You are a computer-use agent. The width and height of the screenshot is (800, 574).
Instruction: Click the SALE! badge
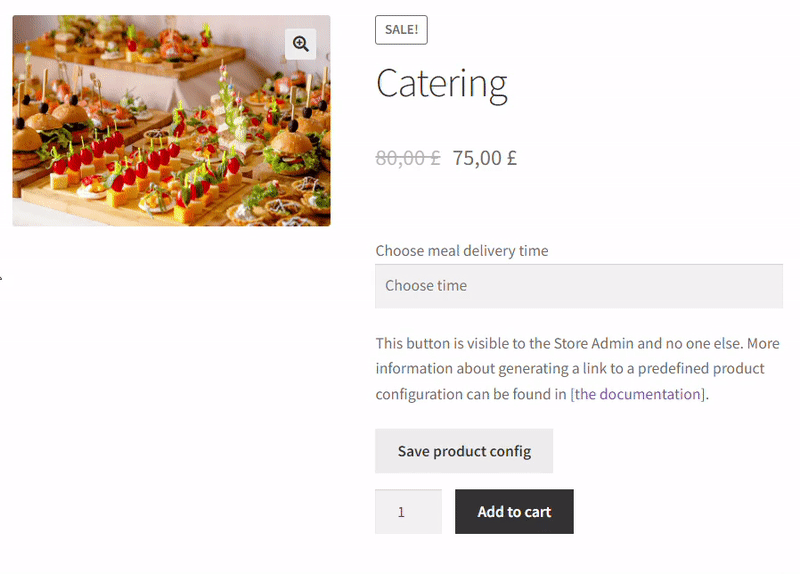(x=402, y=30)
